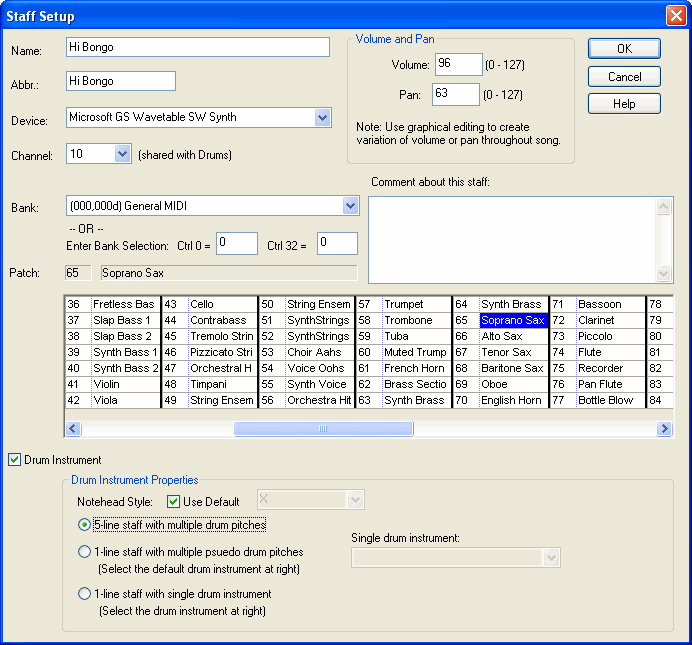Screen dimensions: 692x645
Task: Select 5-line staff with multiple drum pitches
Action: 84,524
